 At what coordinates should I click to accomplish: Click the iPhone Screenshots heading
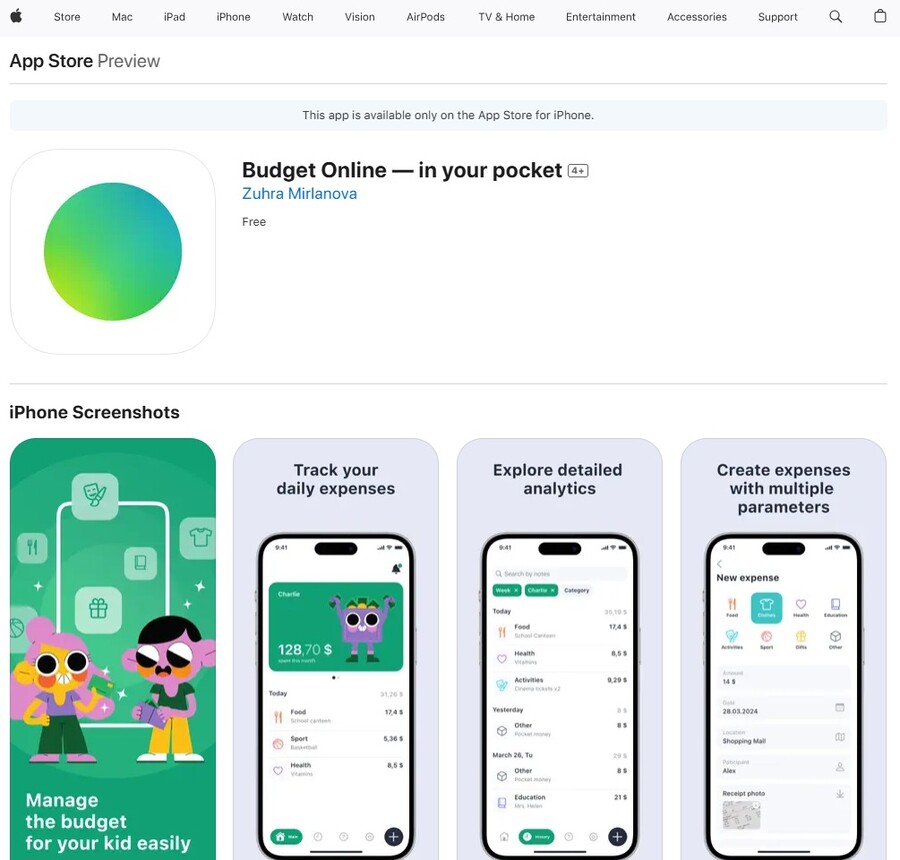point(95,412)
